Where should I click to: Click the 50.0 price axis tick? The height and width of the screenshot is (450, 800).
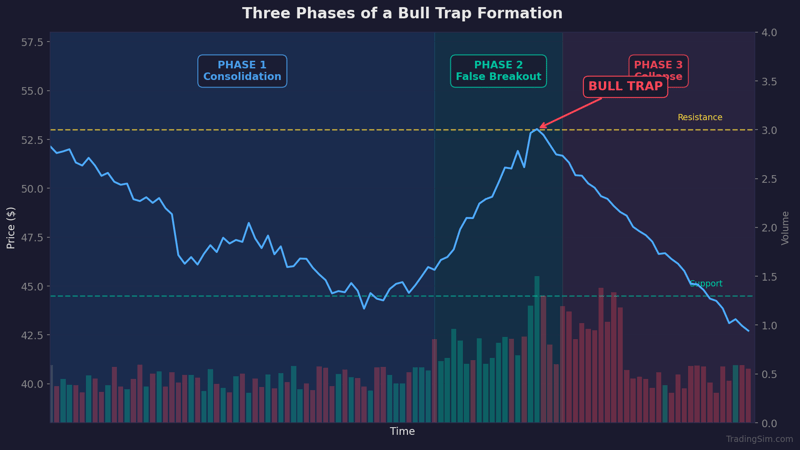tap(33, 189)
